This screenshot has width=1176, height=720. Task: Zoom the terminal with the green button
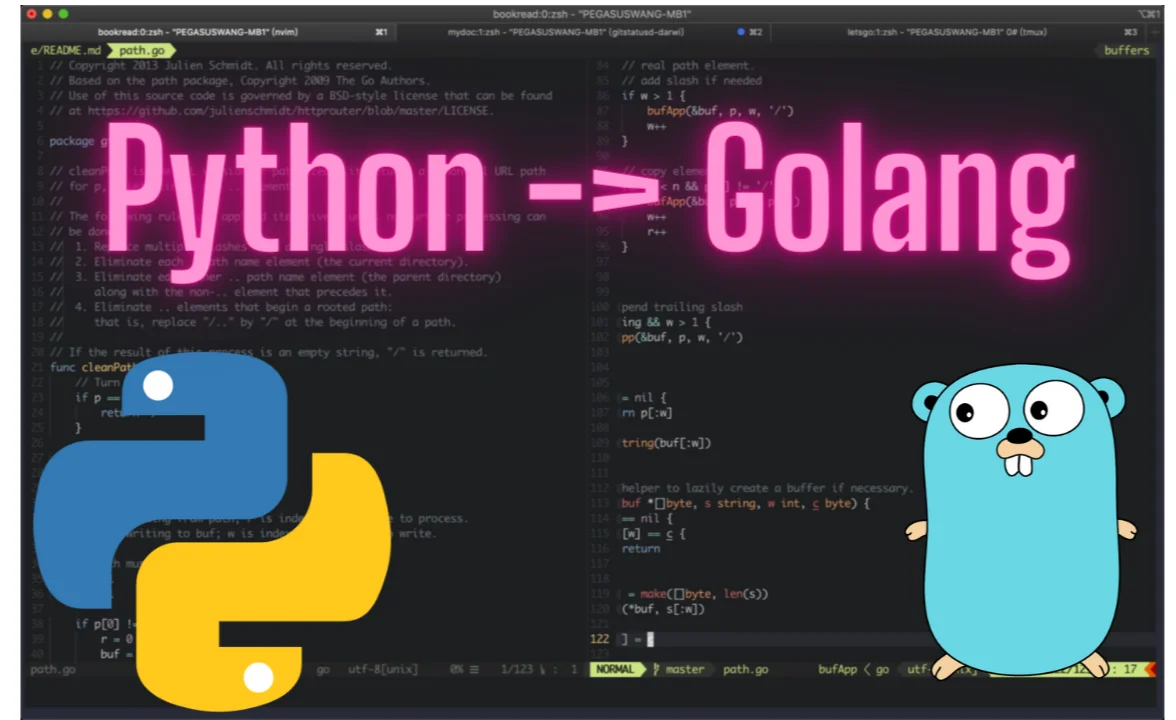(63, 14)
